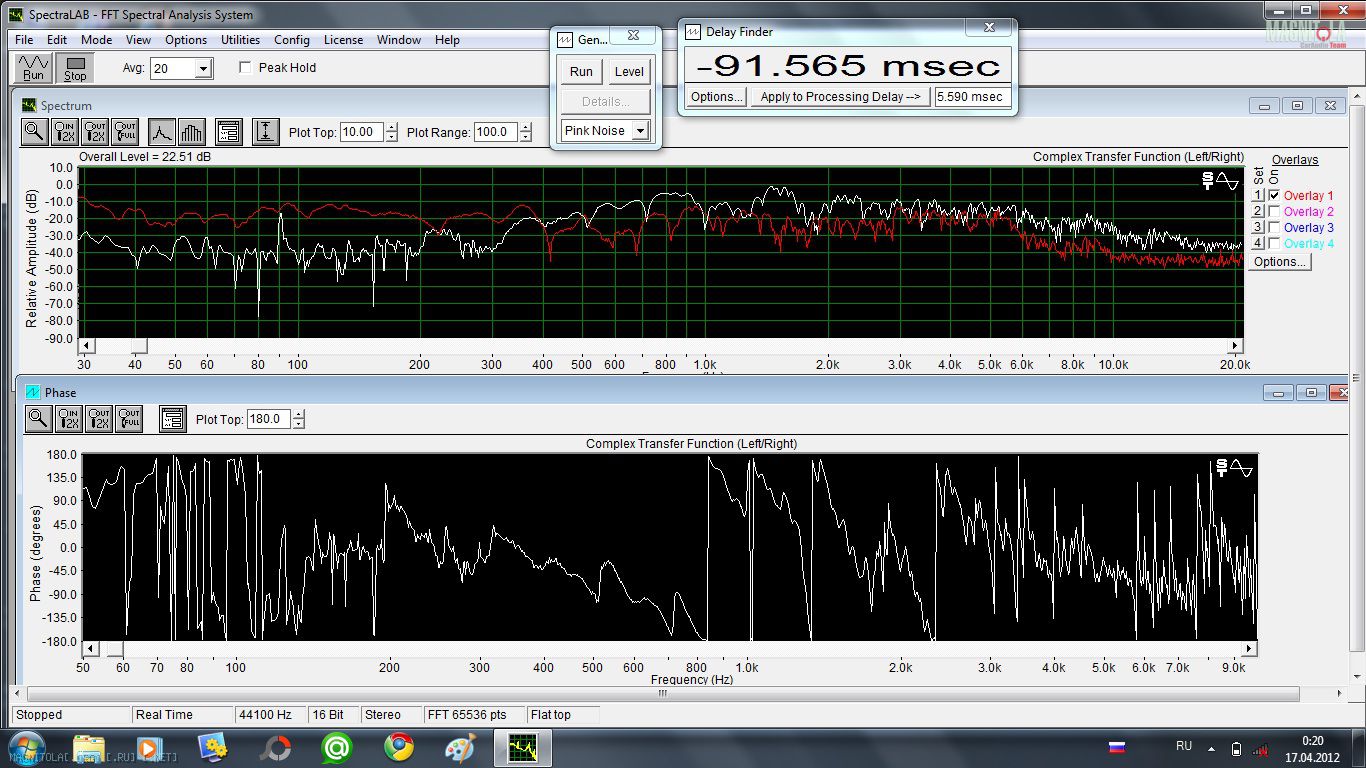1366x768 pixels.
Task: Zoom in 2X in the Phase toolbar
Action: [68, 419]
